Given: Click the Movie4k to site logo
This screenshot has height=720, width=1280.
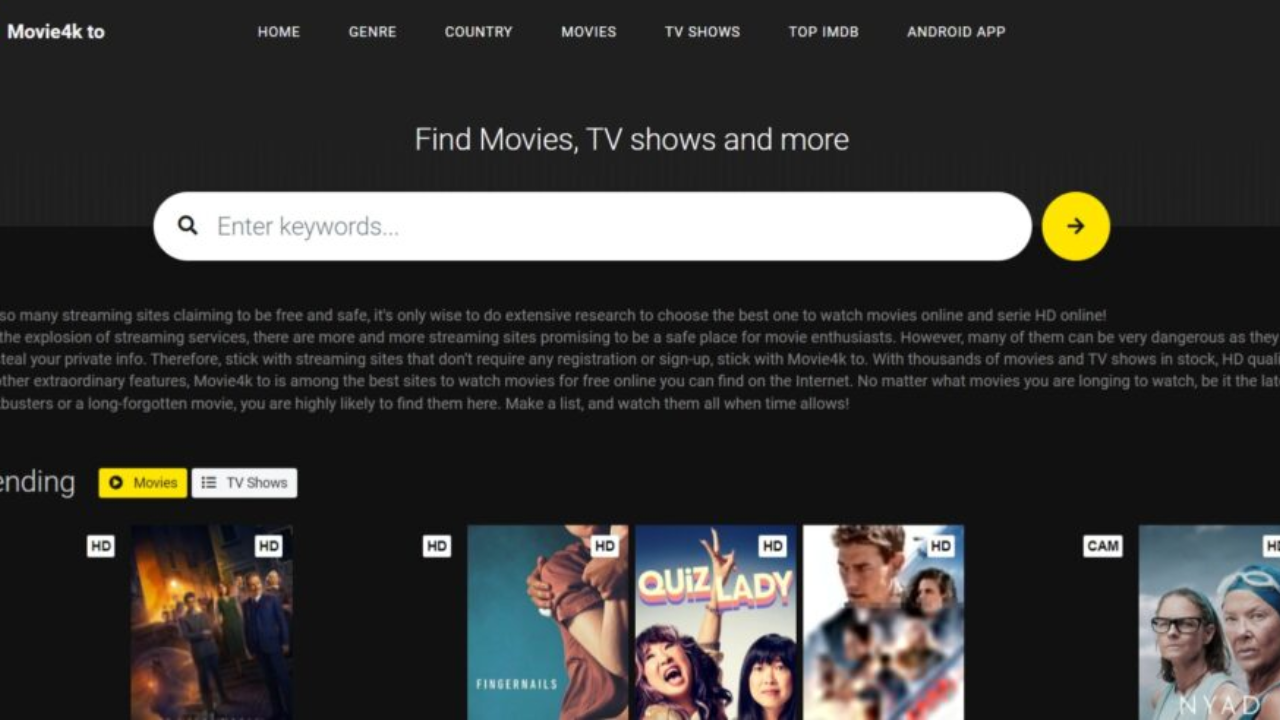Looking at the screenshot, I should pyautogui.click(x=56, y=31).
